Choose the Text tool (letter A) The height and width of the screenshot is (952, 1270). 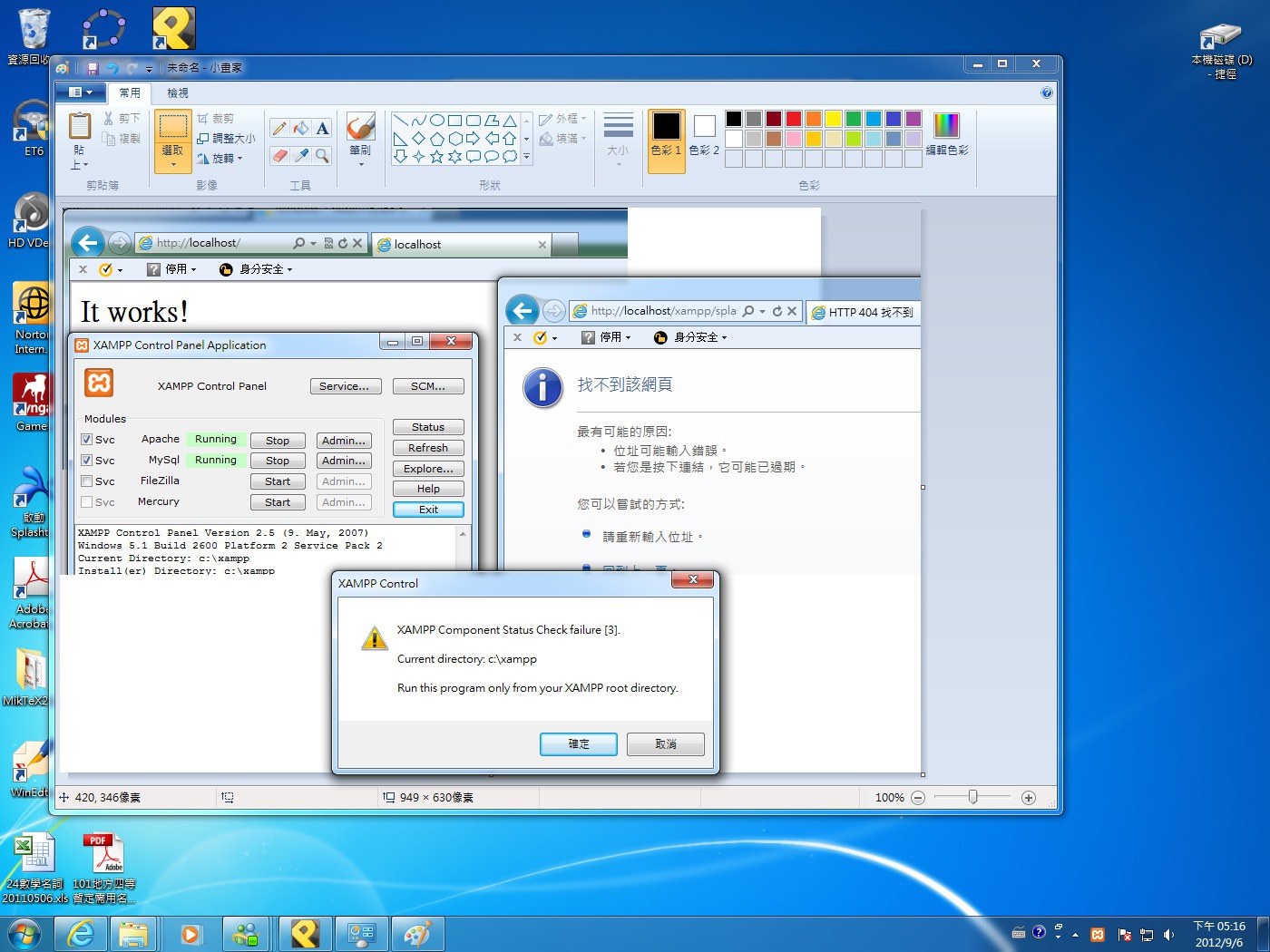(x=322, y=129)
